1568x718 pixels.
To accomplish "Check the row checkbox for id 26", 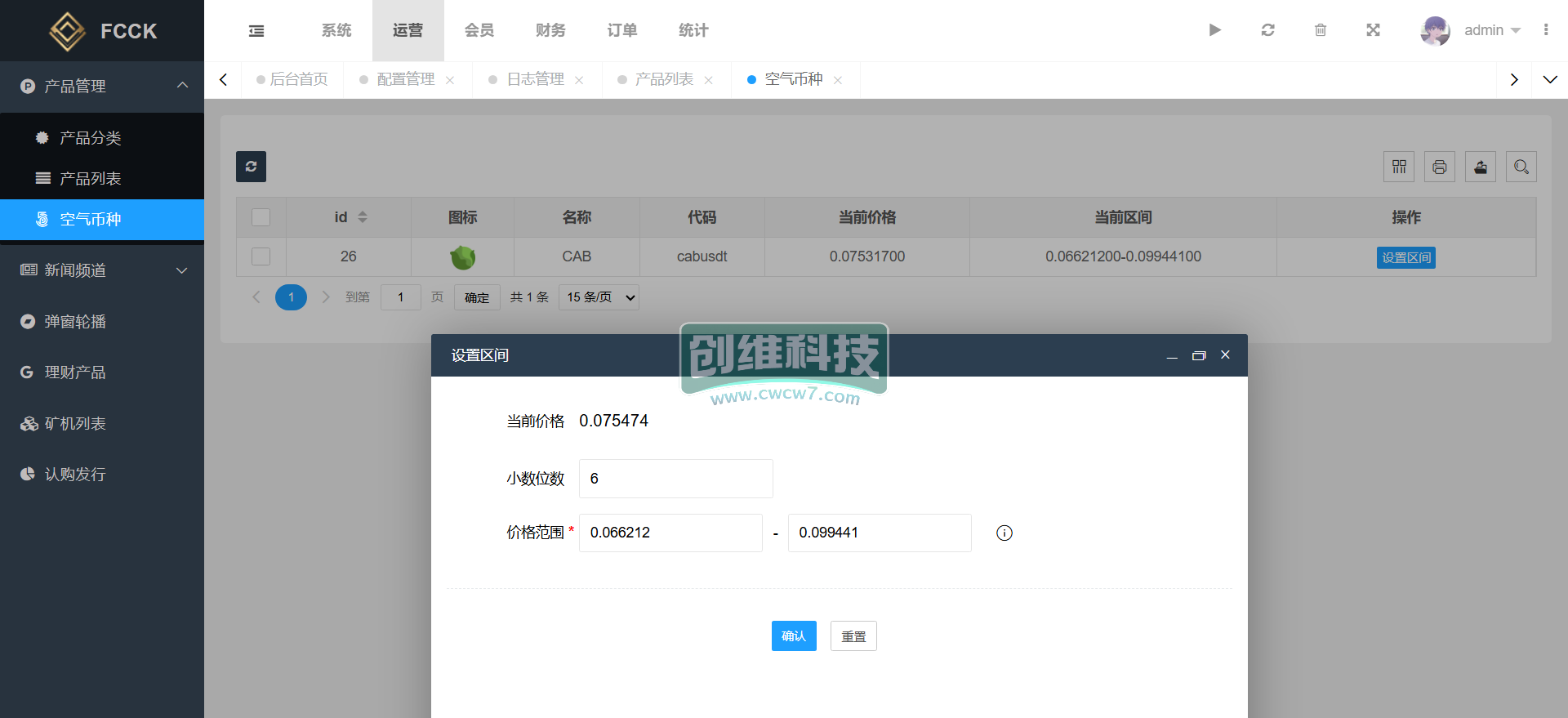I will coord(261,256).
